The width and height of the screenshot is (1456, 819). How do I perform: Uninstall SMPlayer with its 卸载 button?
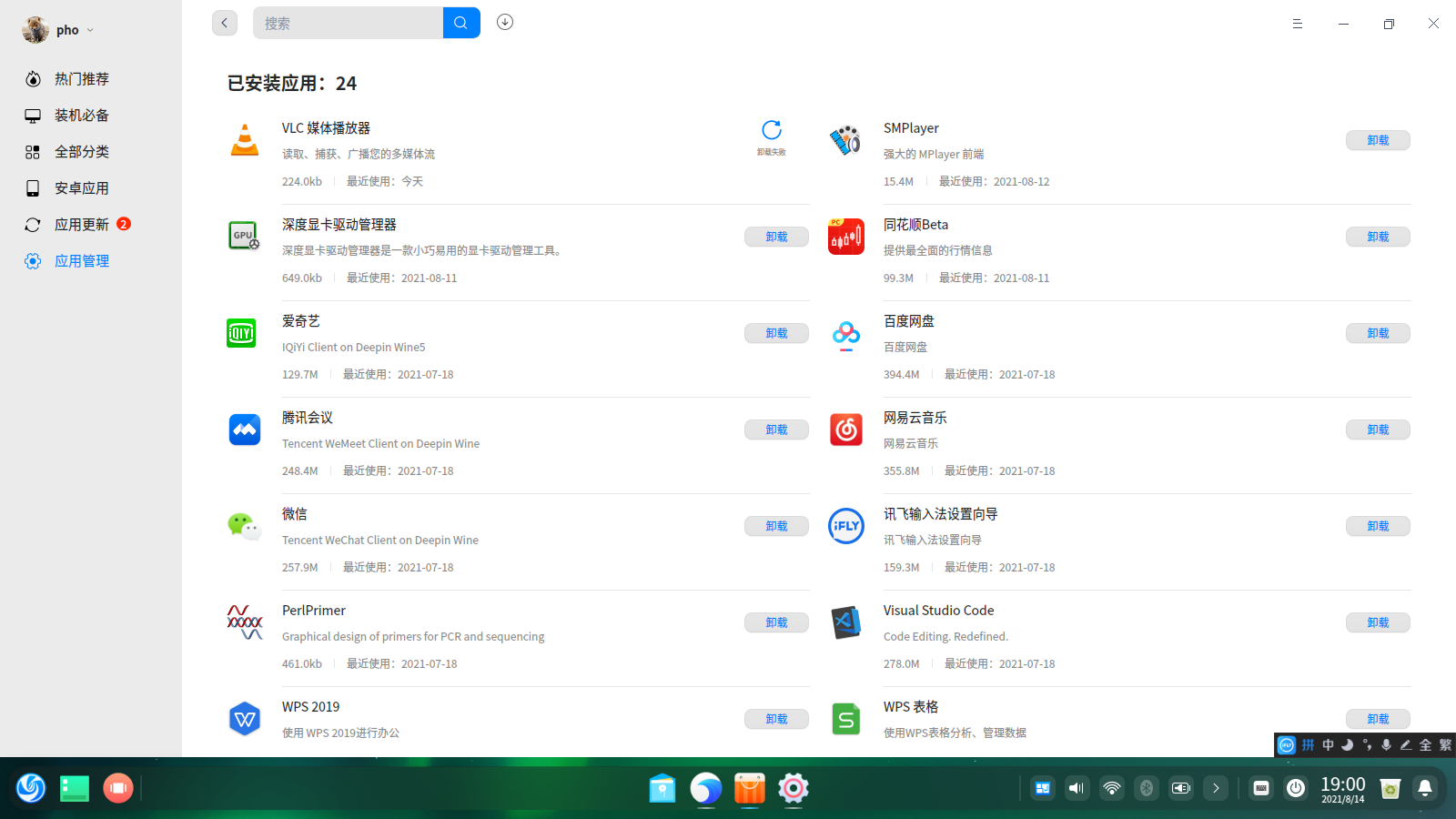(1378, 140)
